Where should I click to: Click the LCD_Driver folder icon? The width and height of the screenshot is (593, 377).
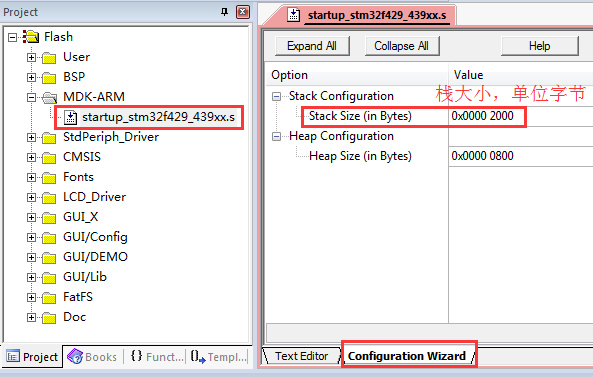coord(49,198)
